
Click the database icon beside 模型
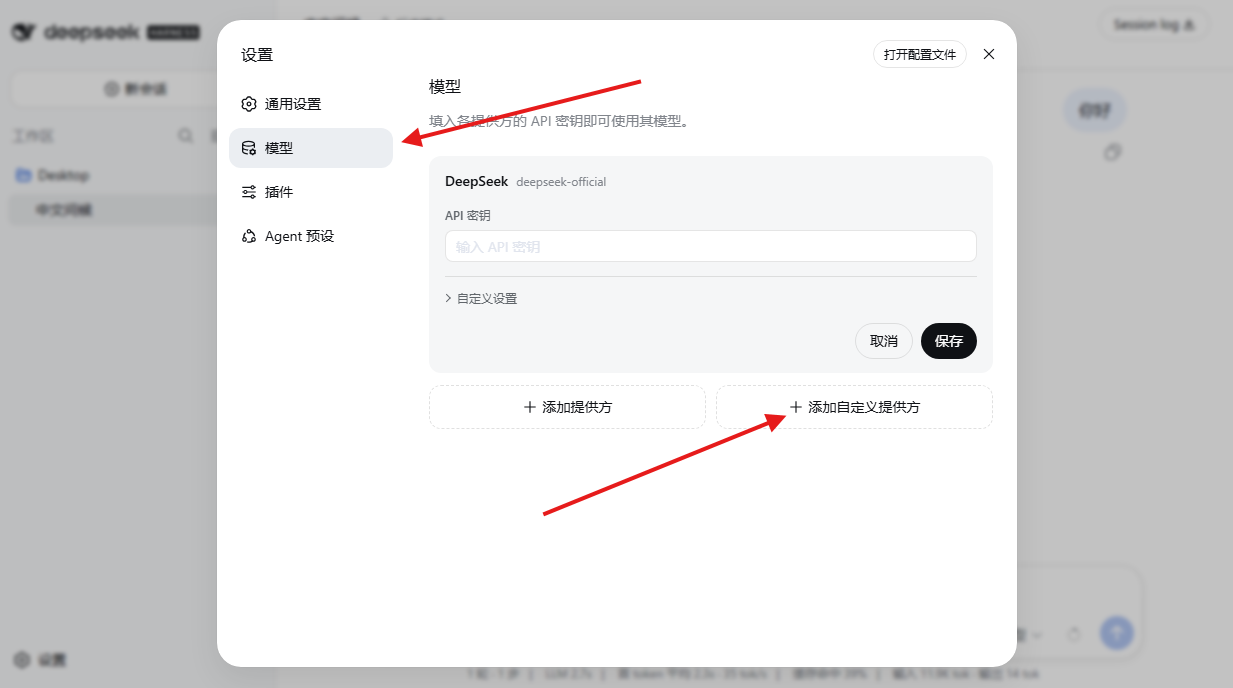pos(249,148)
